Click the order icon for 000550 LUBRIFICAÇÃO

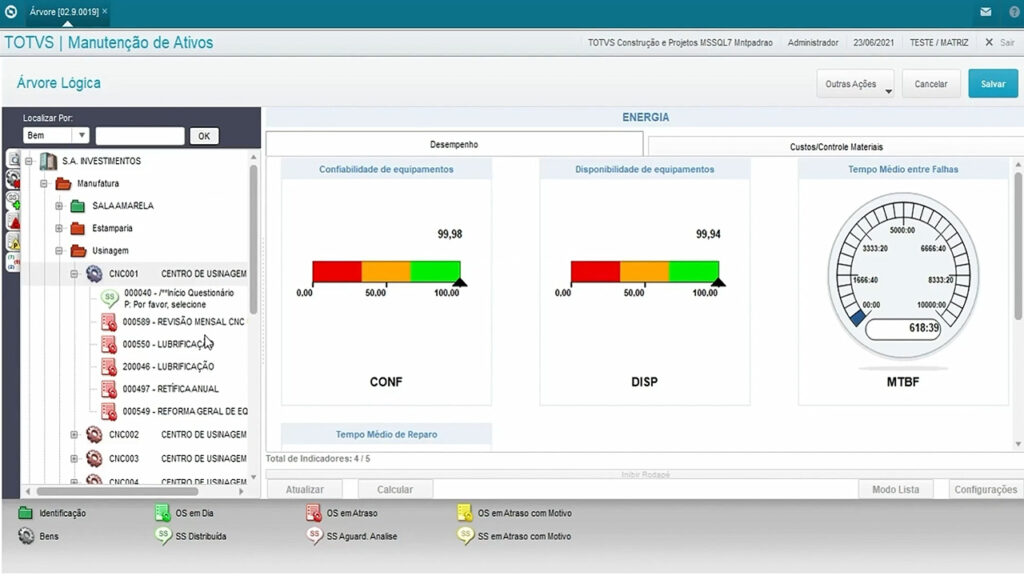click(x=108, y=344)
